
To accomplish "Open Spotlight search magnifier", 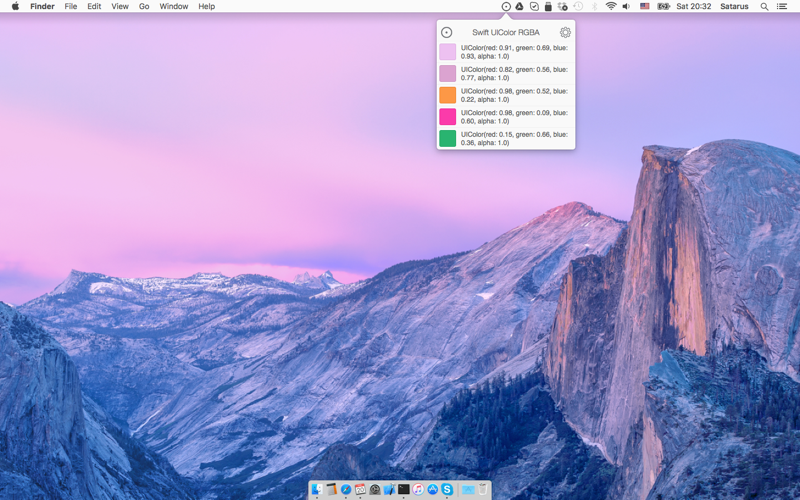I will [x=764, y=6].
